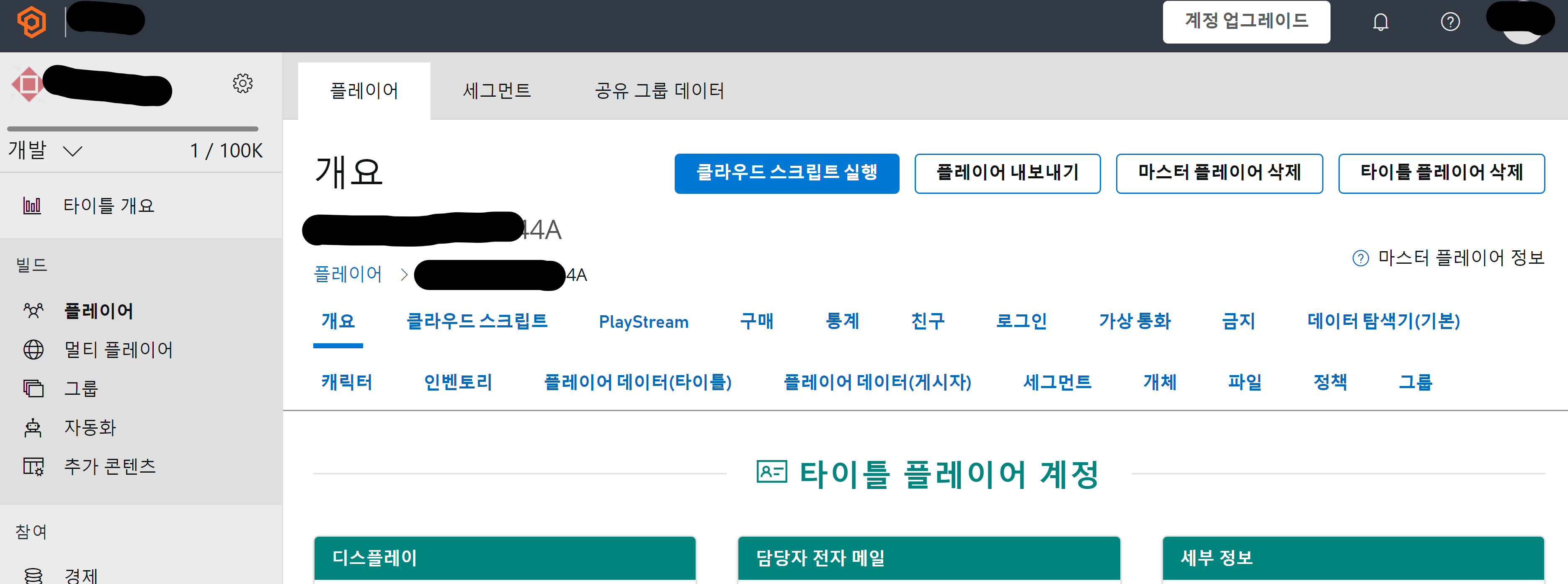Open the 그룹 player sub-tab
1568x584 pixels.
pyautogui.click(x=1415, y=382)
